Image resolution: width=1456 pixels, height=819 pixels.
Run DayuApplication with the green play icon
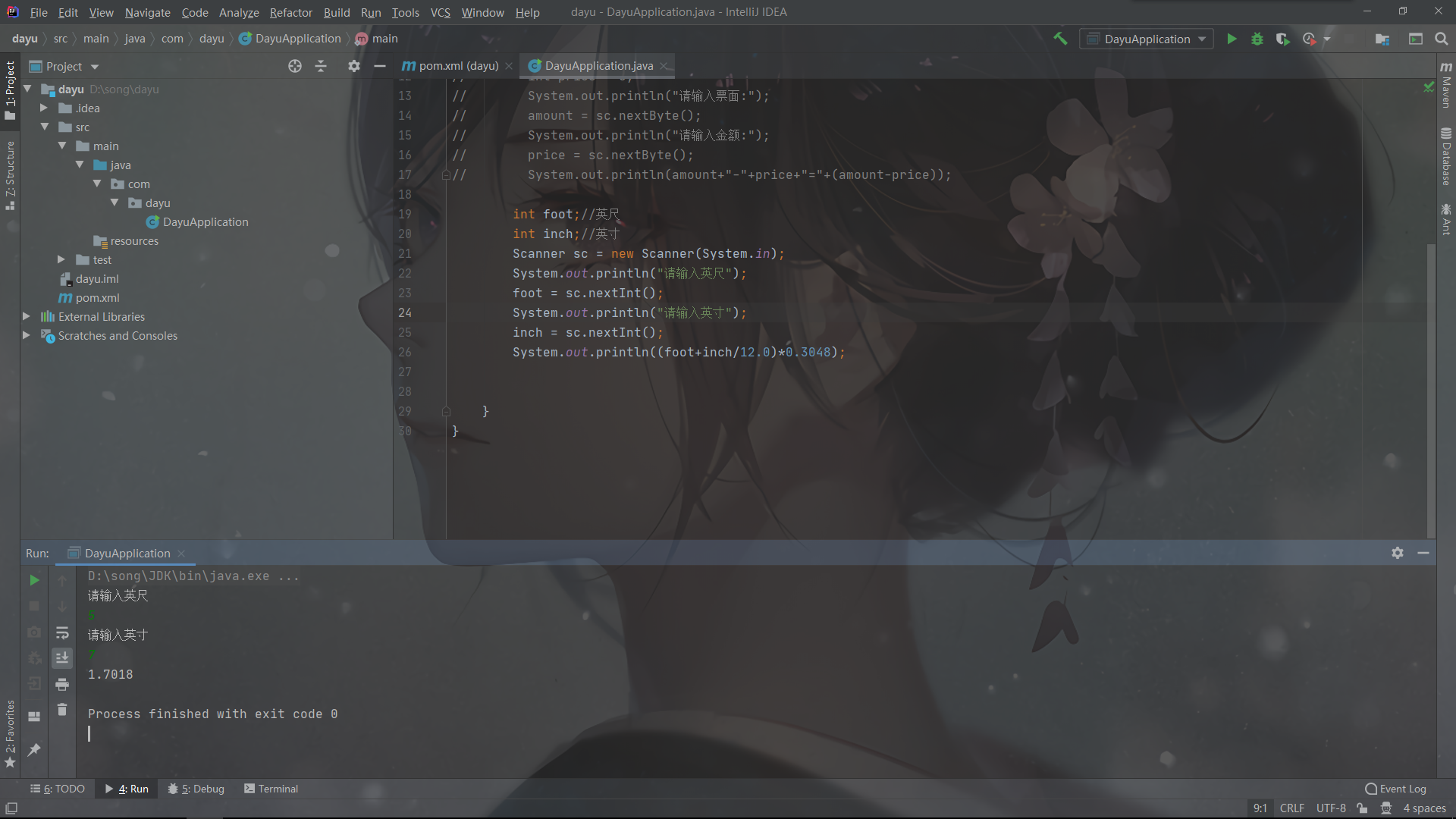1232,39
